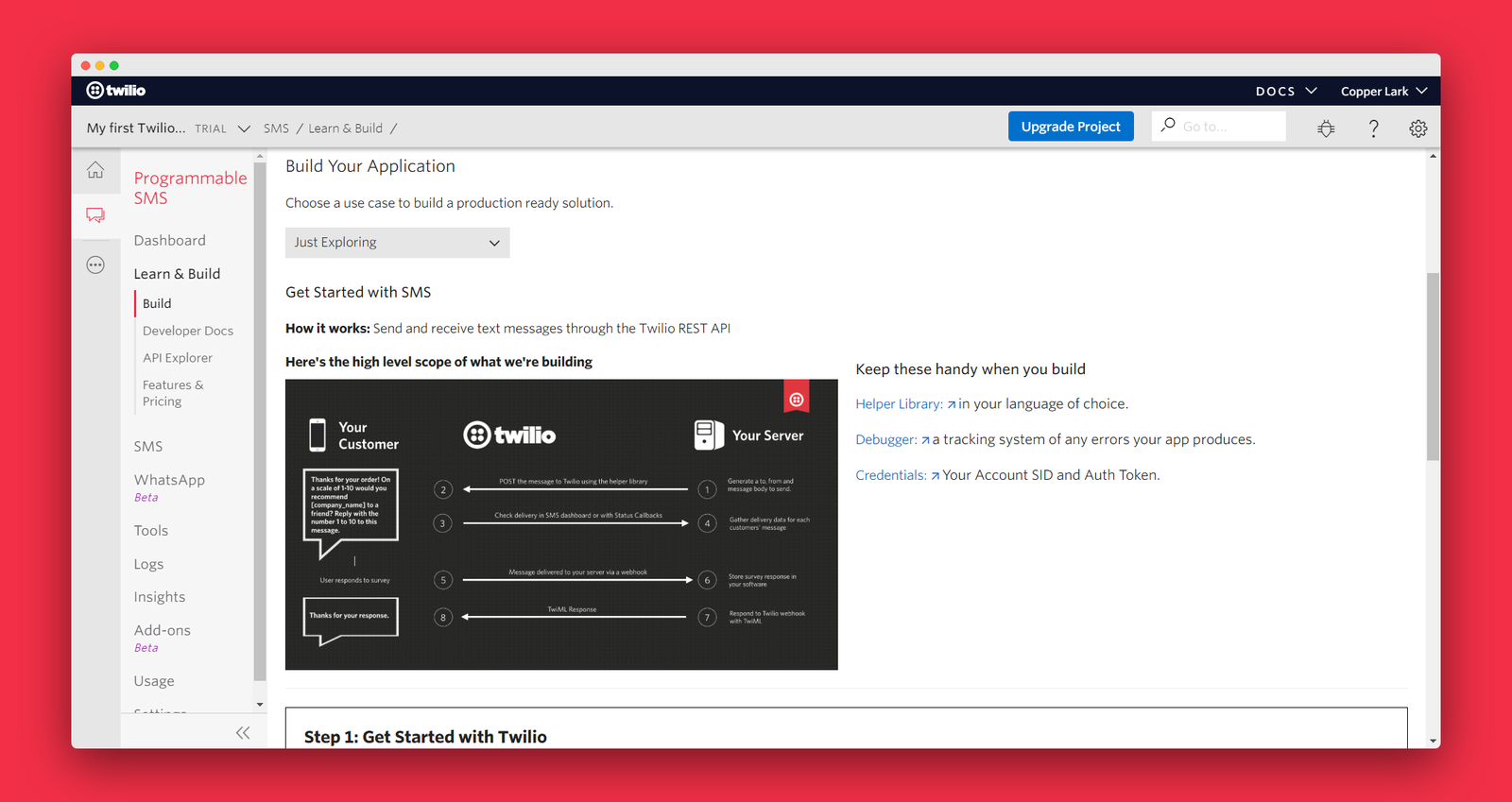Screen dimensions: 1512x802
Task: Click the Credentials link
Action: click(x=891, y=476)
